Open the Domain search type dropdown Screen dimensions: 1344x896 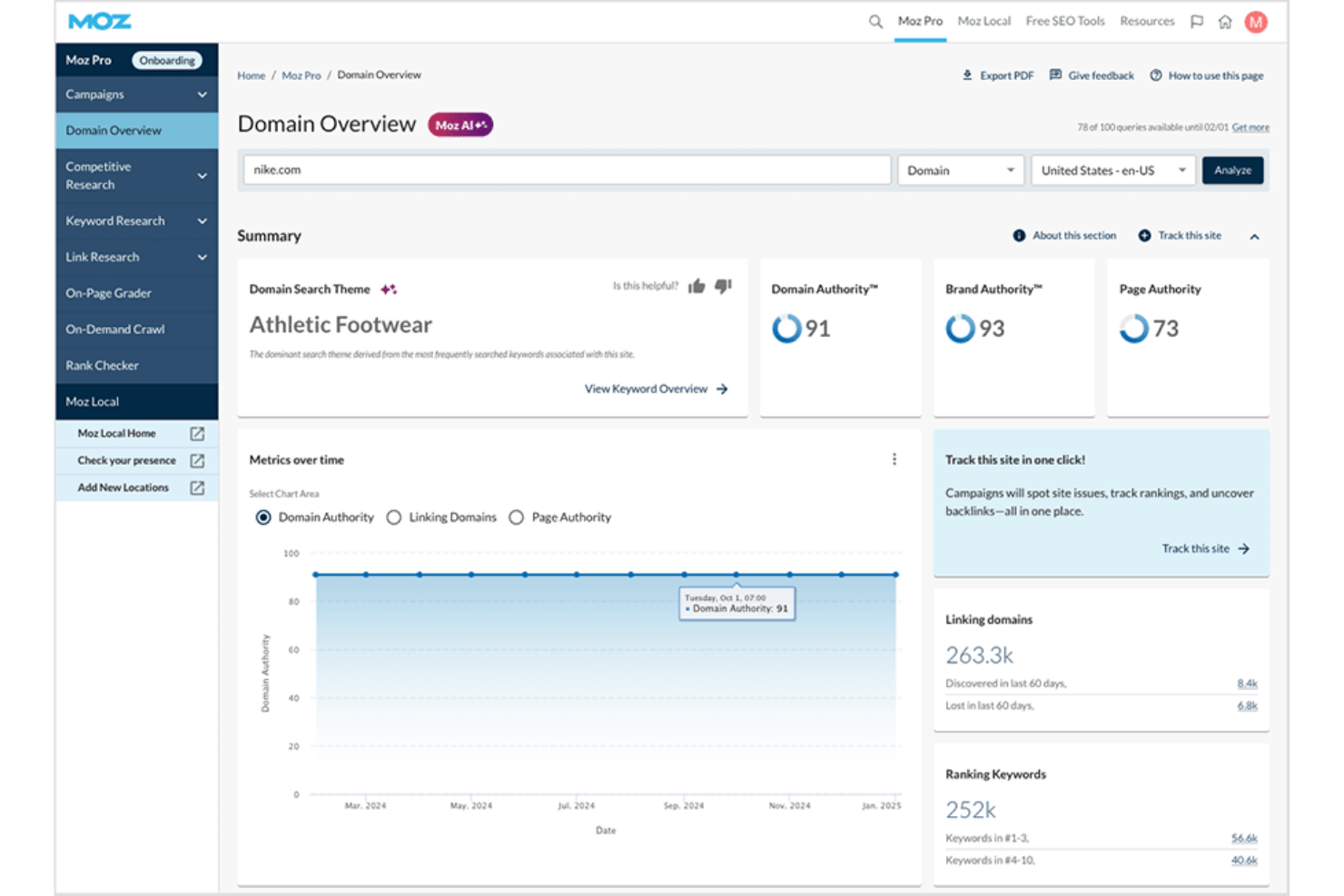tap(960, 170)
